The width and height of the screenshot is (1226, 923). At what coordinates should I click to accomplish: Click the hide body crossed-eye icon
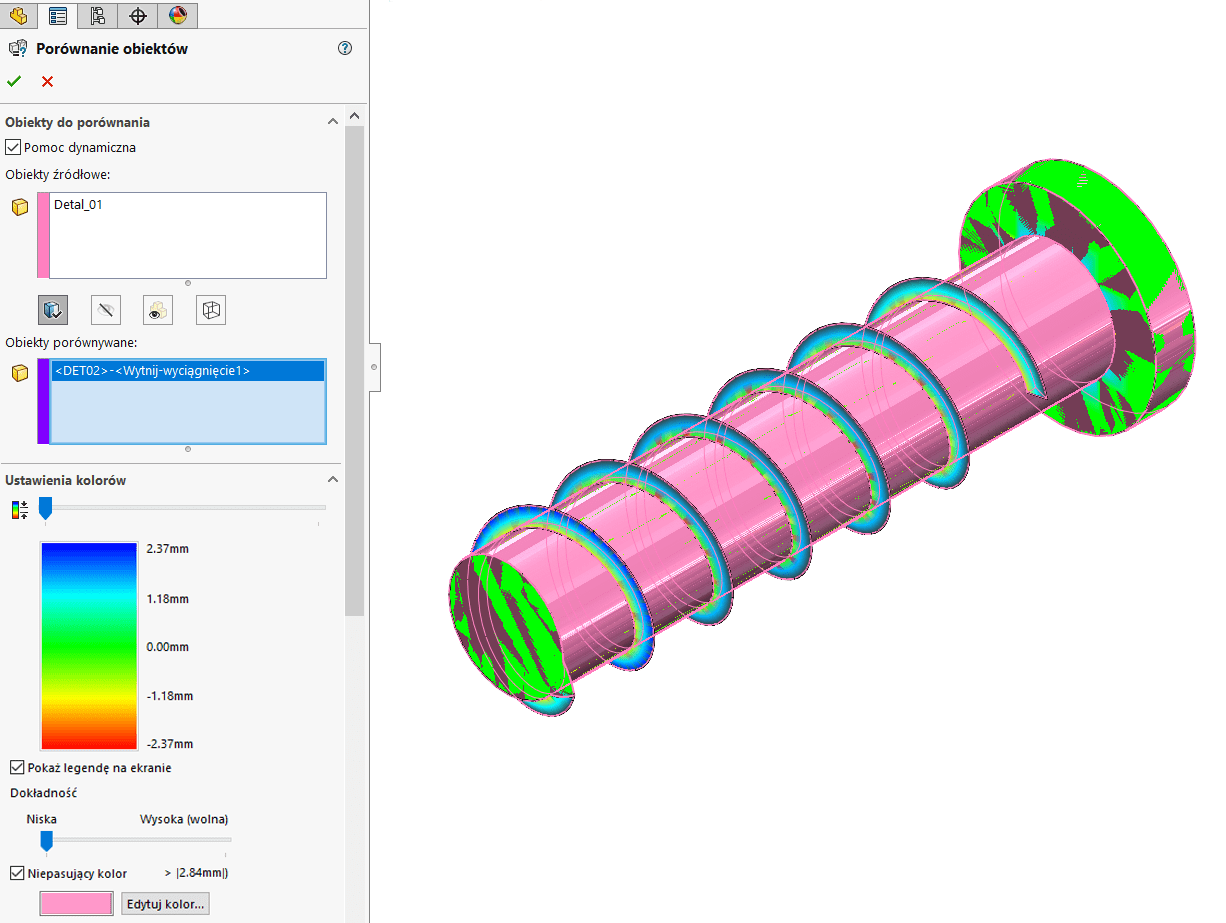click(105, 310)
